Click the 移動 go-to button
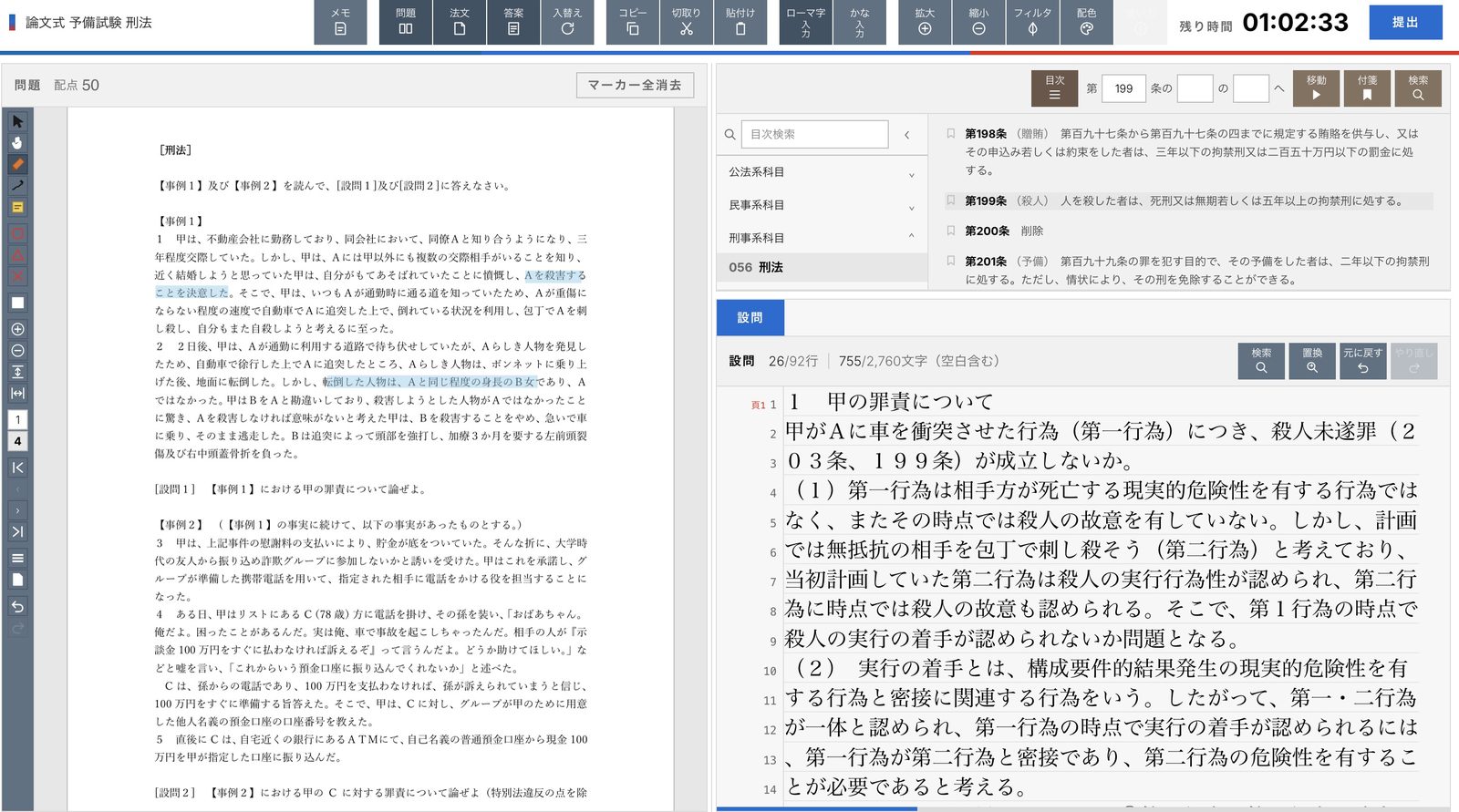 [x=1316, y=88]
